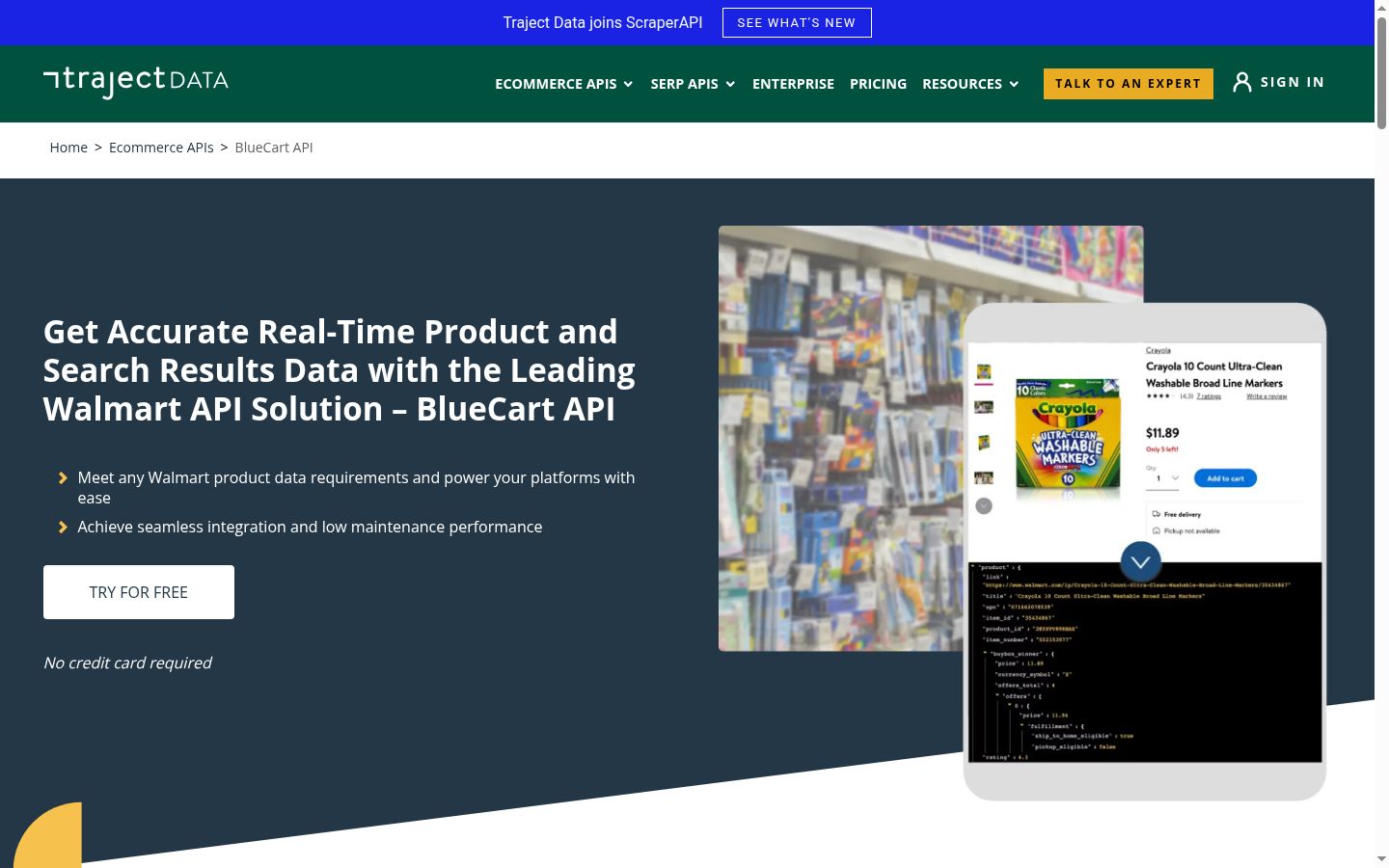Click the yellow arrow bullet beside 'Meet any Walmart'
Screen dimensions: 1389x868
63,478
